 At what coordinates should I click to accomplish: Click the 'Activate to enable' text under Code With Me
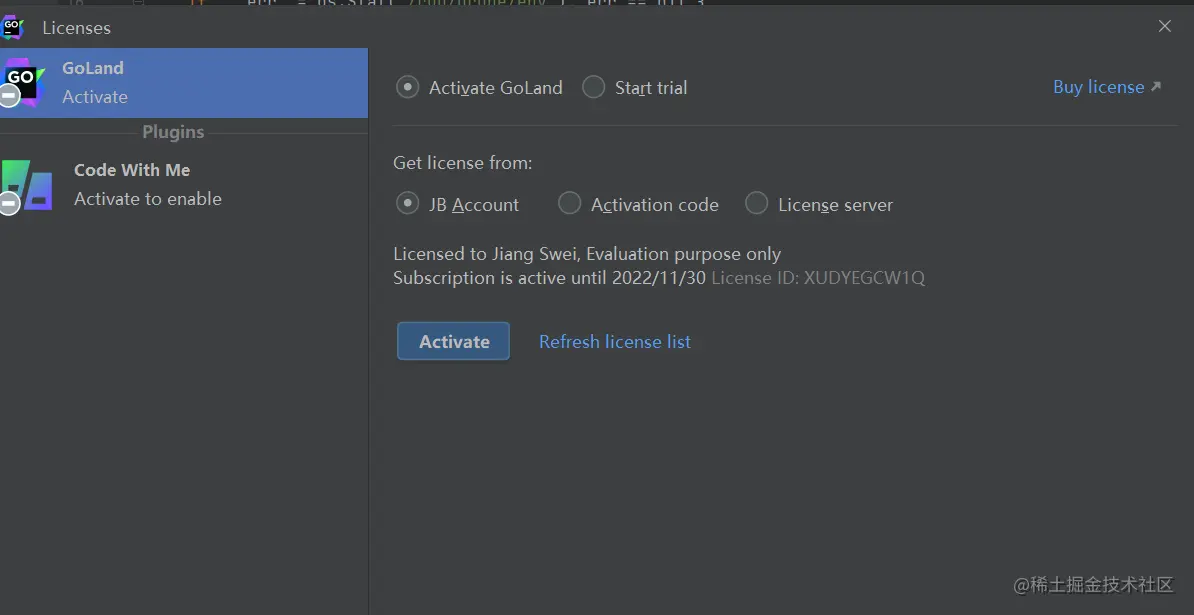pyautogui.click(x=148, y=199)
